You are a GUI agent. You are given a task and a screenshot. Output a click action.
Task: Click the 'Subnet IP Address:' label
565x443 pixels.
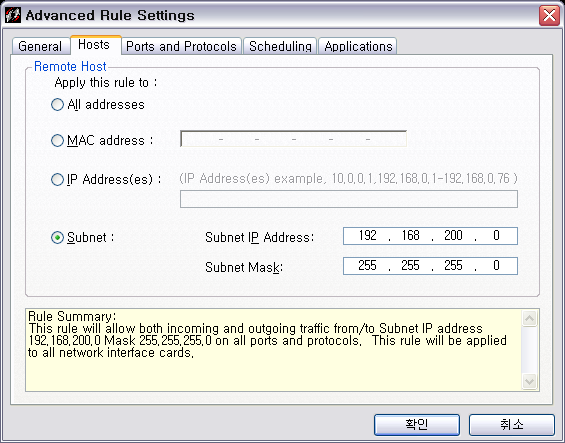[259, 237]
